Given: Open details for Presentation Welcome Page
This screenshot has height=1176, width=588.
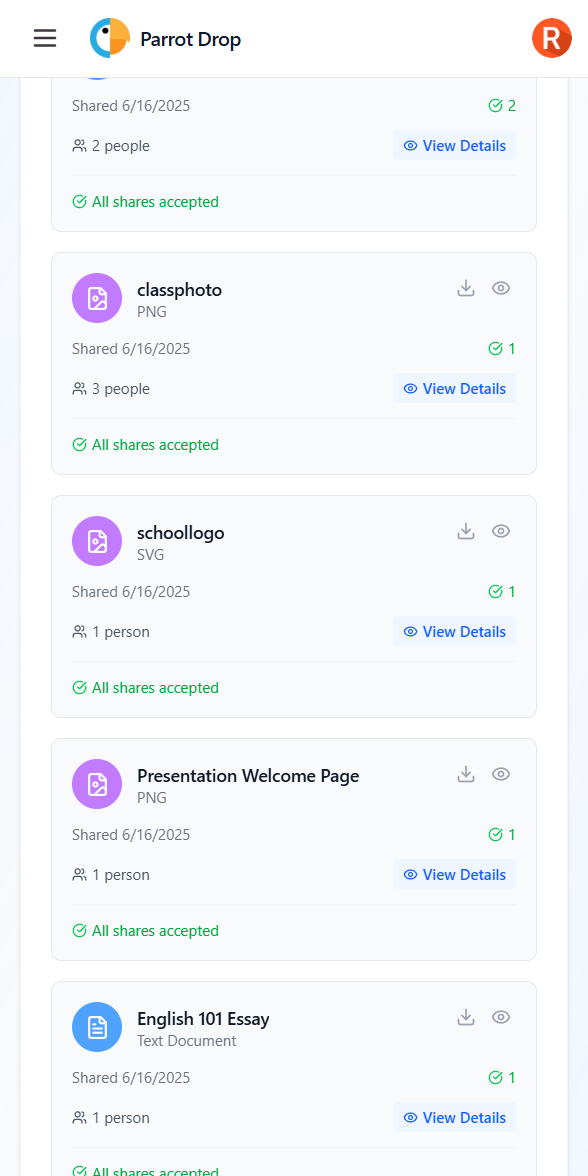Looking at the screenshot, I should click(x=454, y=874).
